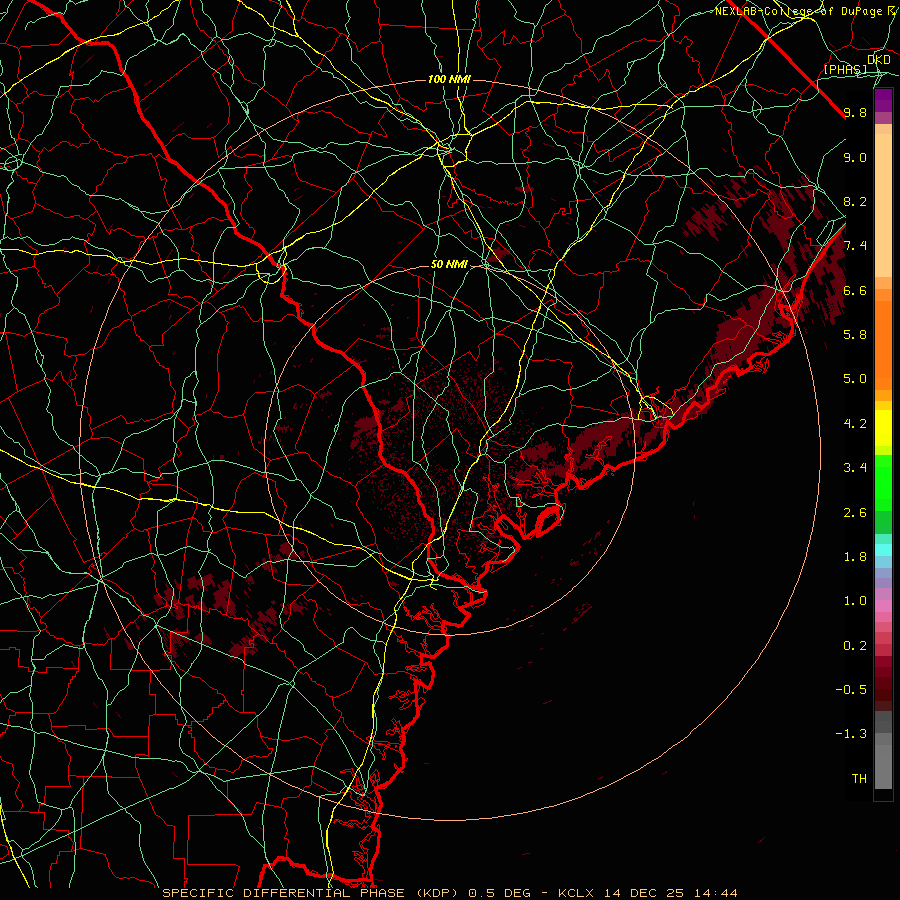900x900 pixels.
Task: Pick the yellow swatch beside 4.2 on color bar
Action: pos(883,428)
